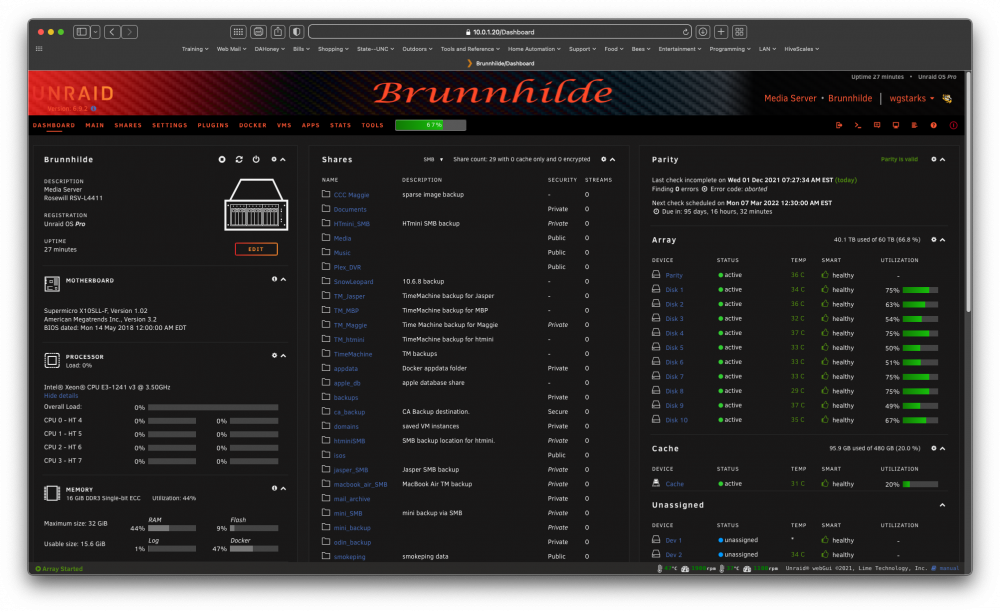Image resolution: width=1000 pixels, height=612 pixels.
Task: Click the 67% array usage progress bar
Action: click(430, 125)
